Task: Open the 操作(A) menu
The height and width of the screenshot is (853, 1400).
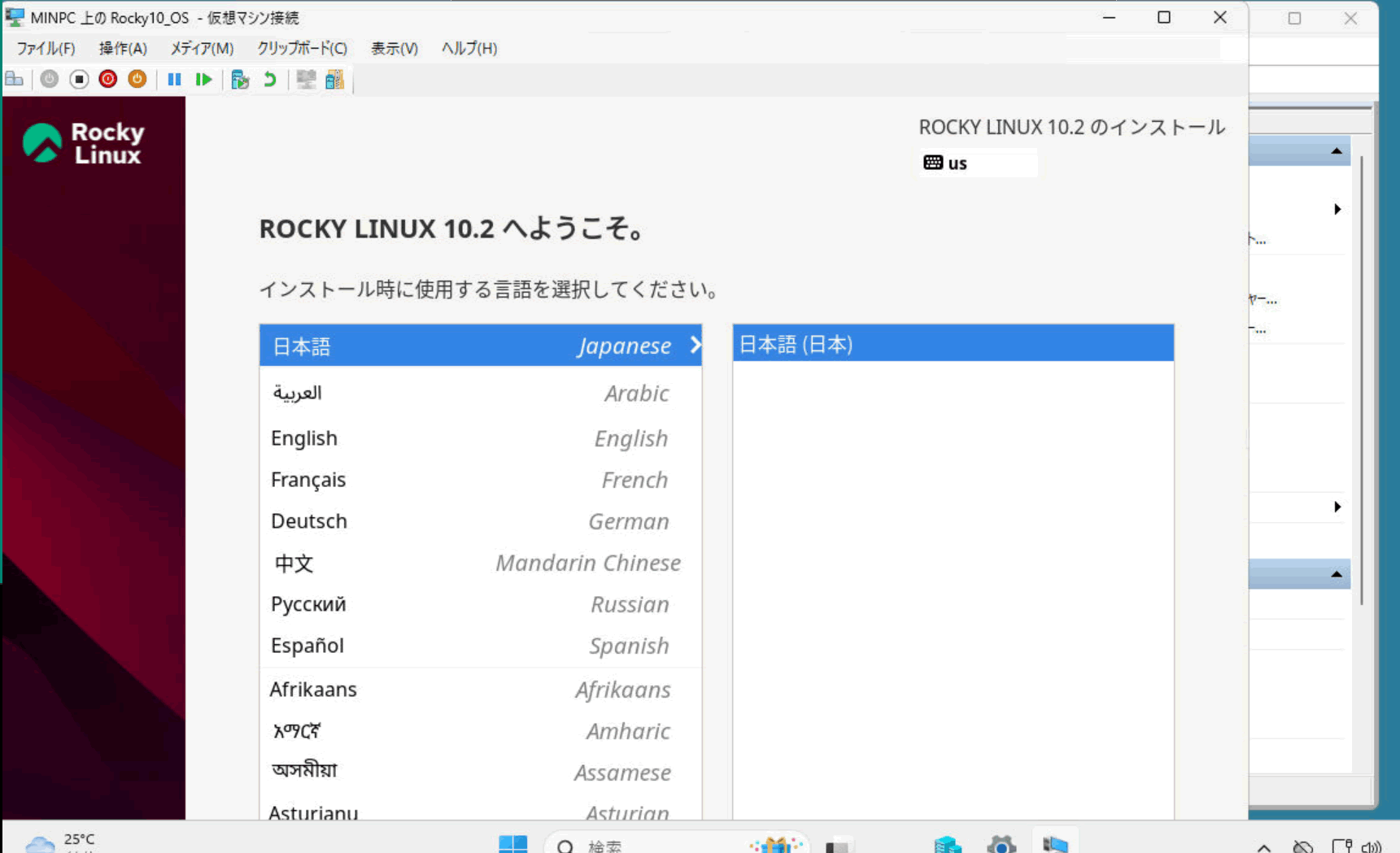Action: pos(123,48)
